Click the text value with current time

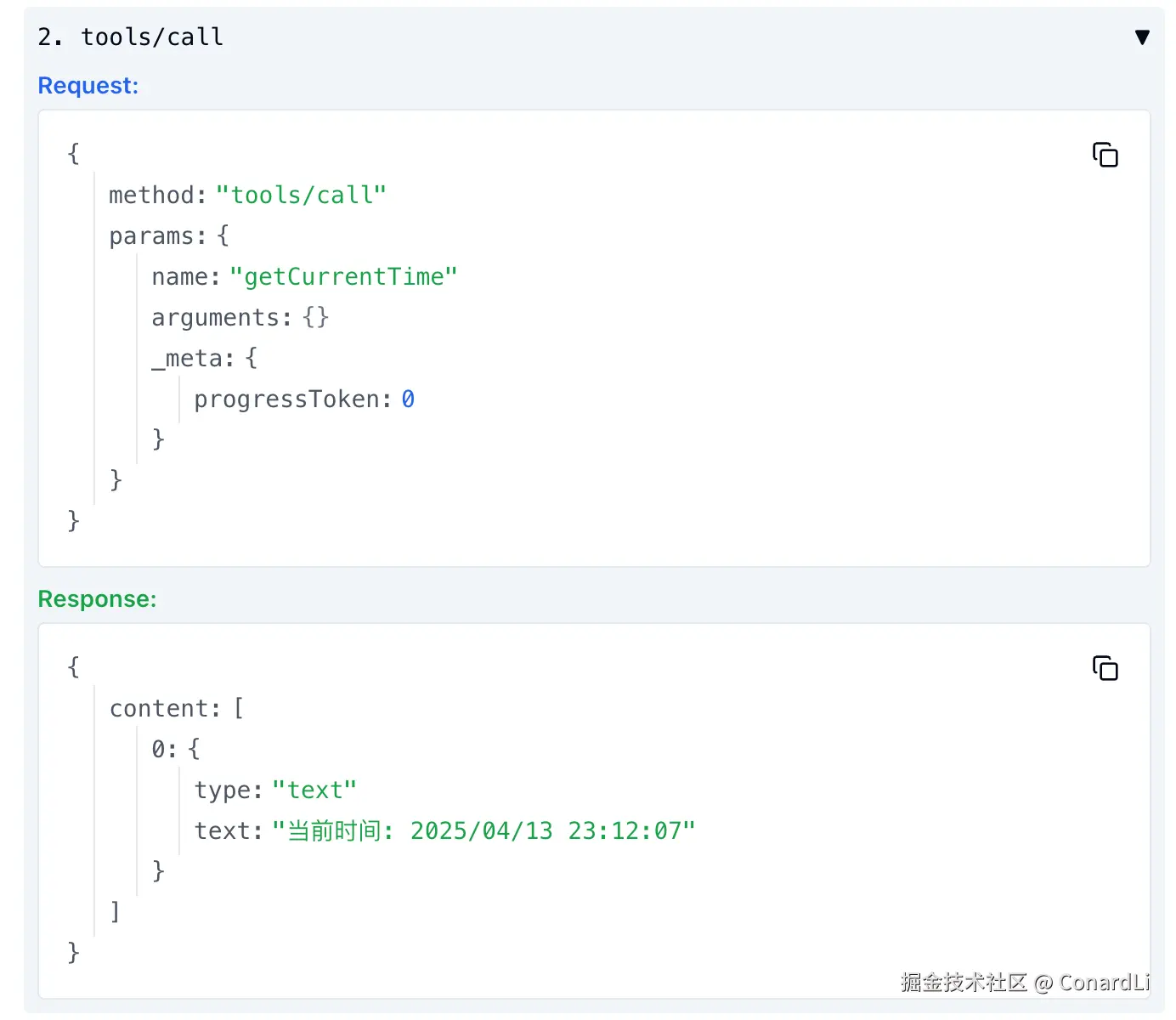483,831
